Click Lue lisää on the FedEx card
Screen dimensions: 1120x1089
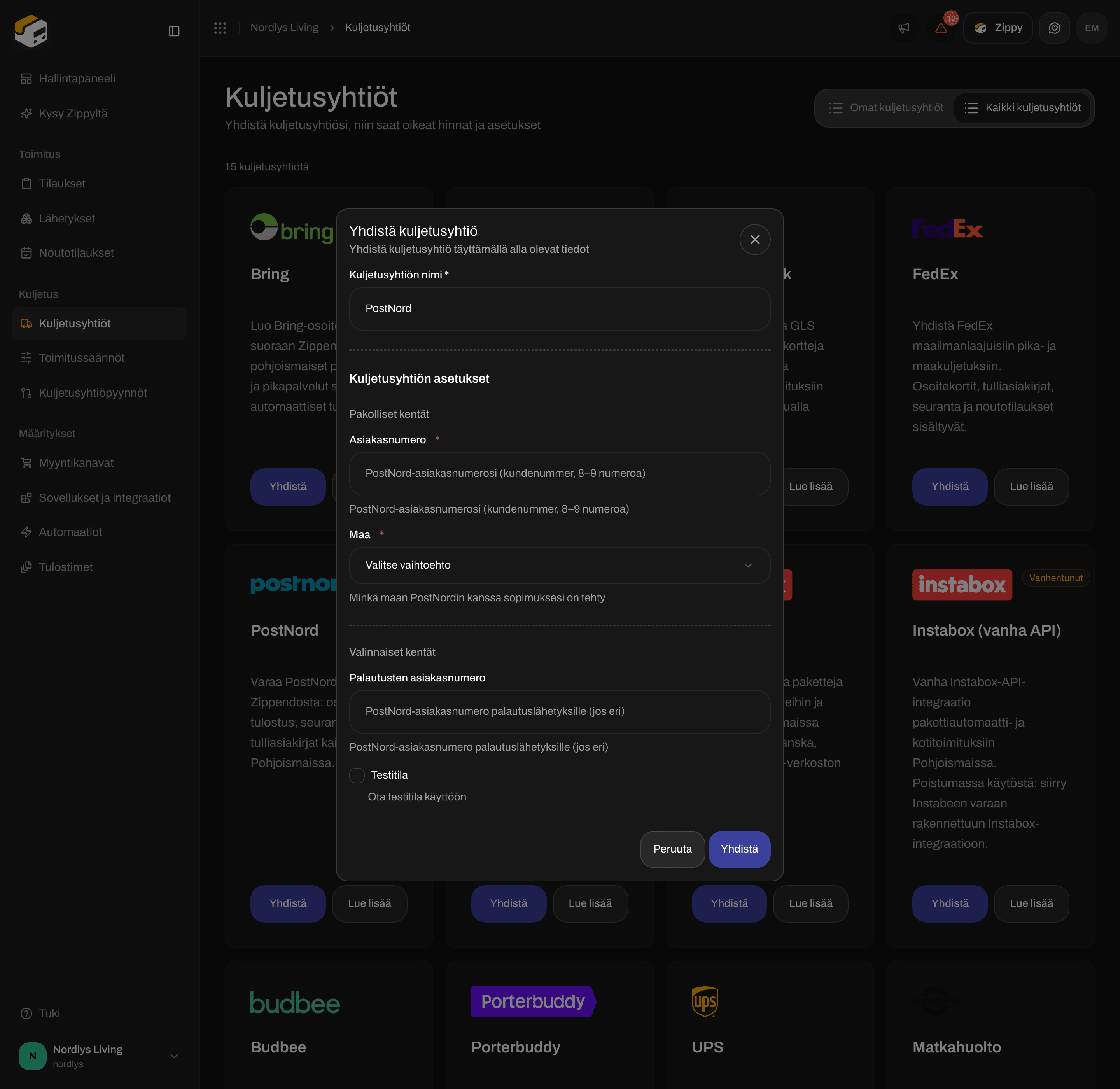click(1031, 487)
